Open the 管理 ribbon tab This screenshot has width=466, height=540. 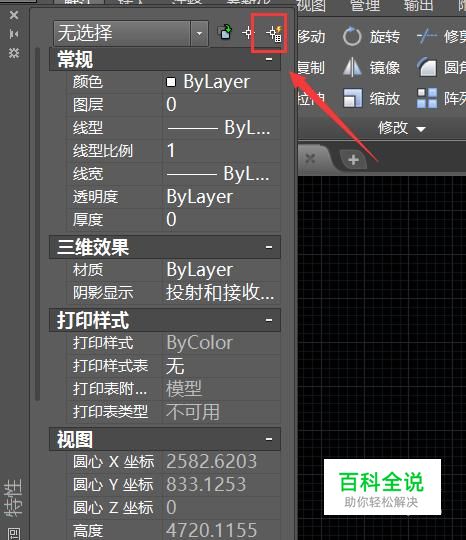(x=365, y=5)
